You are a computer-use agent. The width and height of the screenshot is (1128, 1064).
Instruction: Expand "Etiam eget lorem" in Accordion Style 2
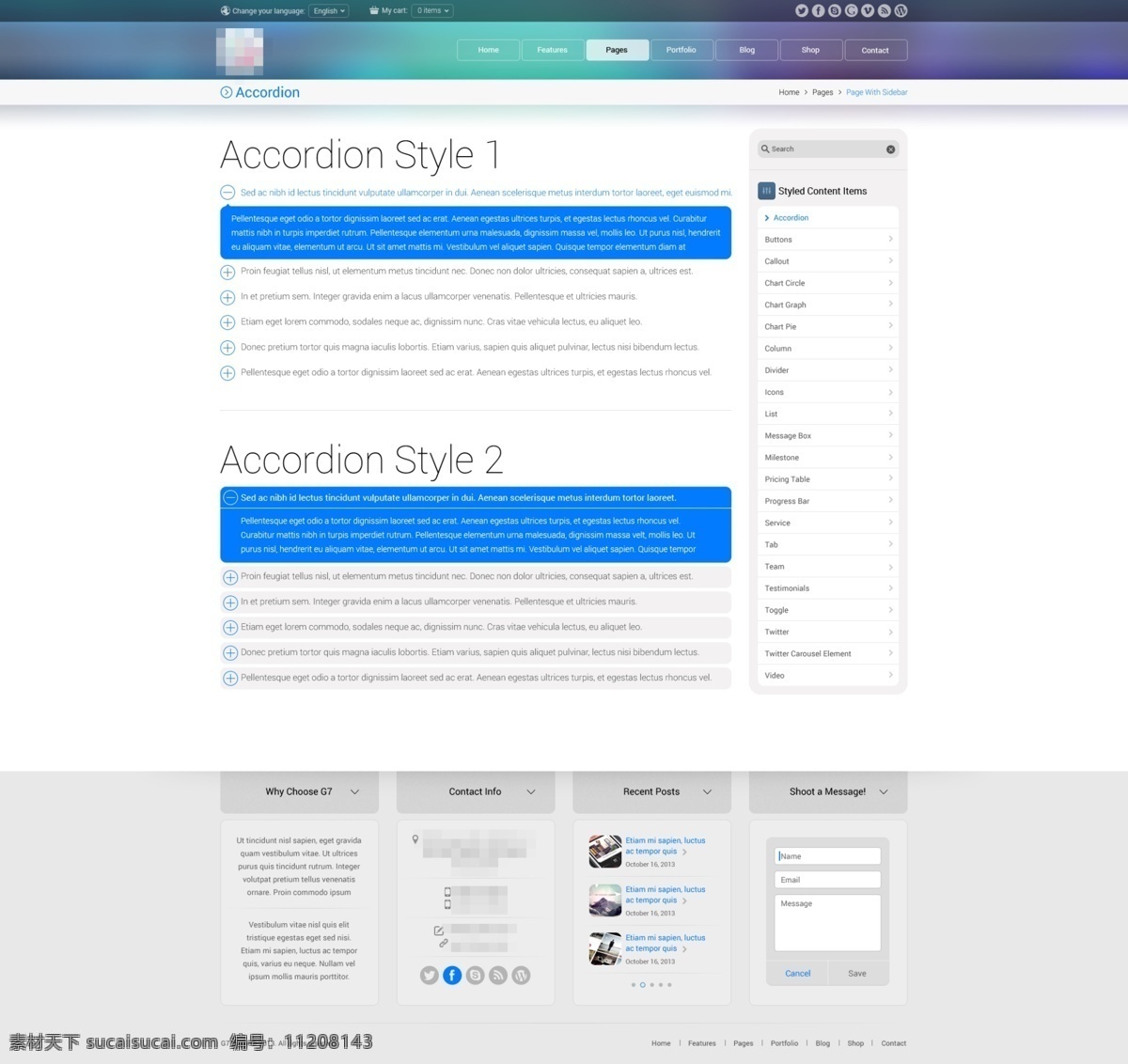[230, 628]
